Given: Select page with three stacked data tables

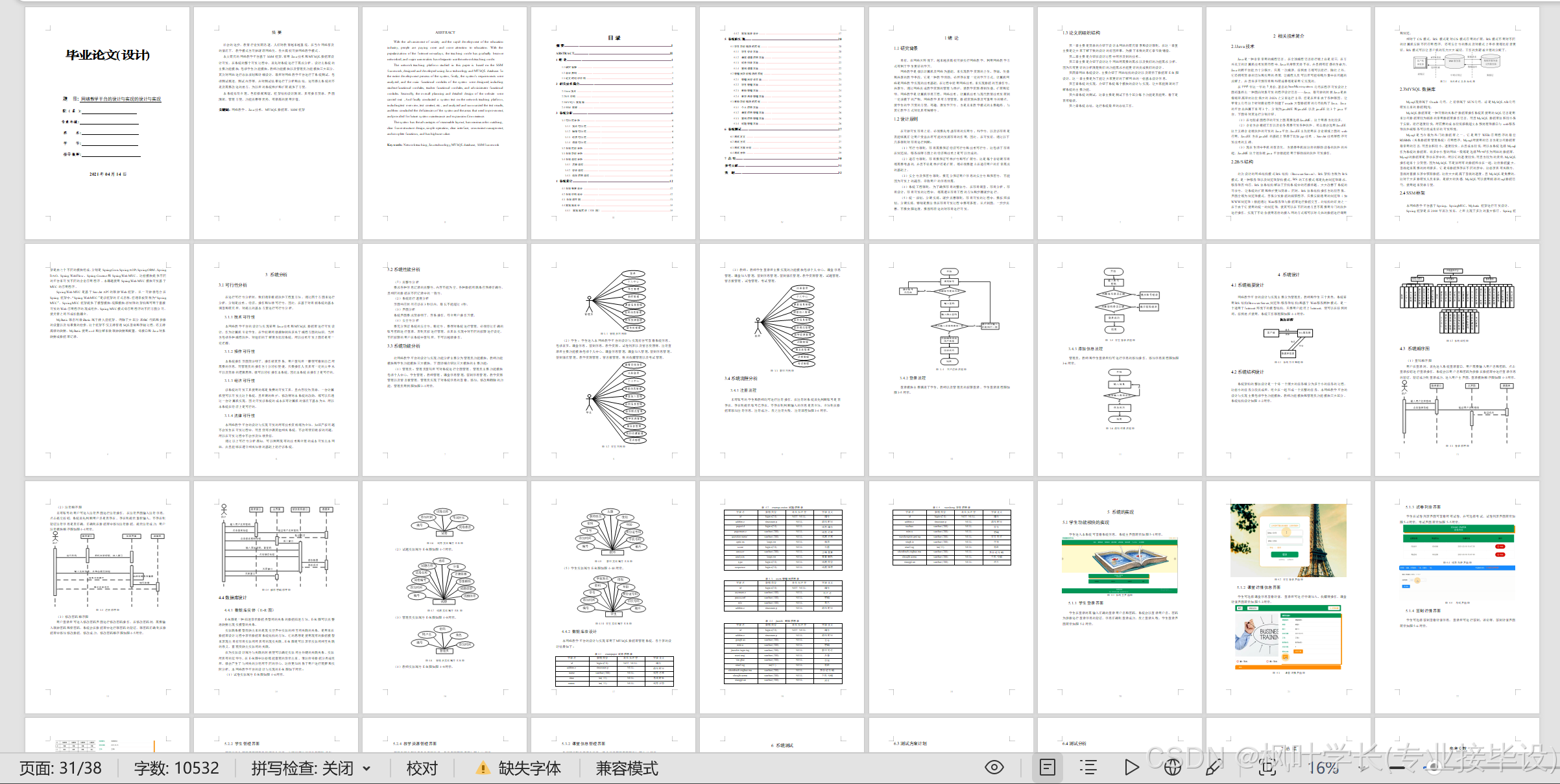Looking at the screenshot, I should click(x=782, y=597).
